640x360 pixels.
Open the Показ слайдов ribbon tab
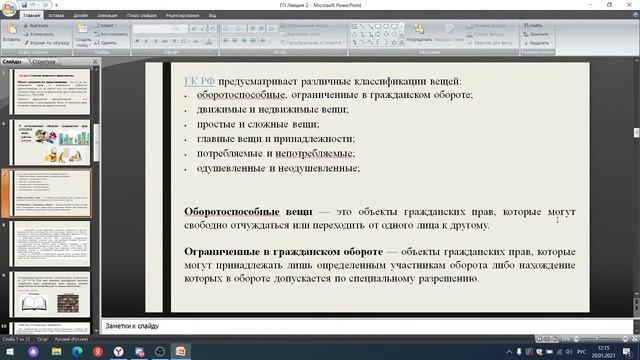pos(142,16)
